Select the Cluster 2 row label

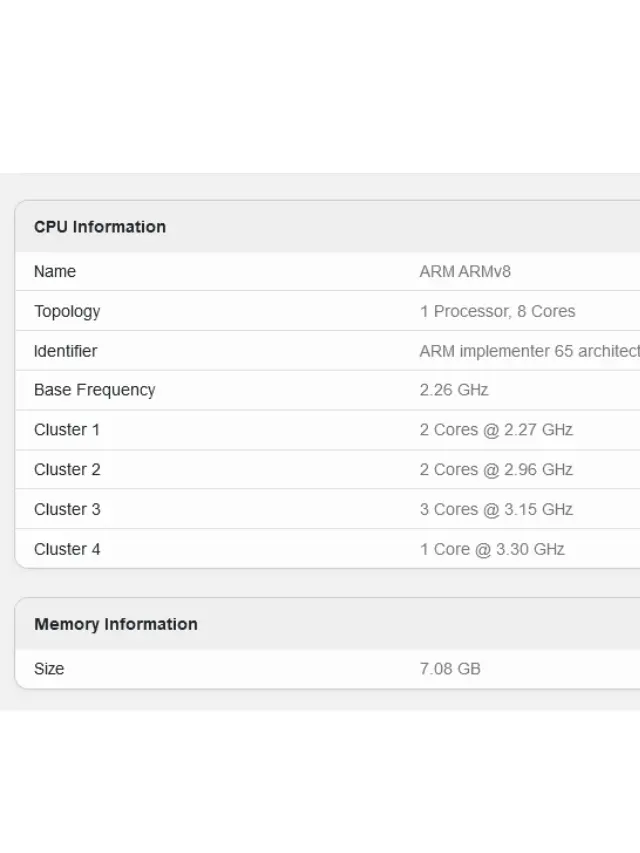point(67,469)
